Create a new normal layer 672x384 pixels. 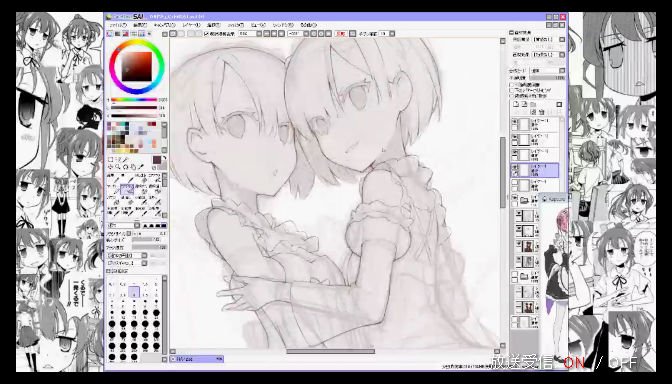pyautogui.click(x=516, y=104)
